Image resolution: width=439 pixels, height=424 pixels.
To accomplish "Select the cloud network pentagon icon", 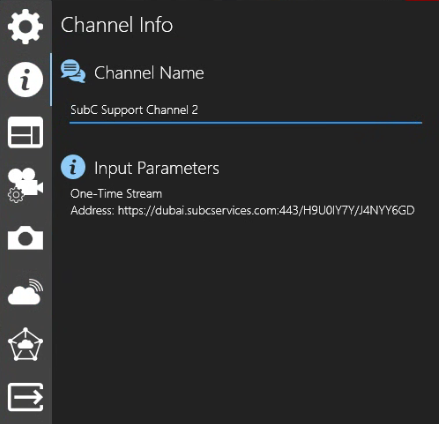I will click(25, 344).
